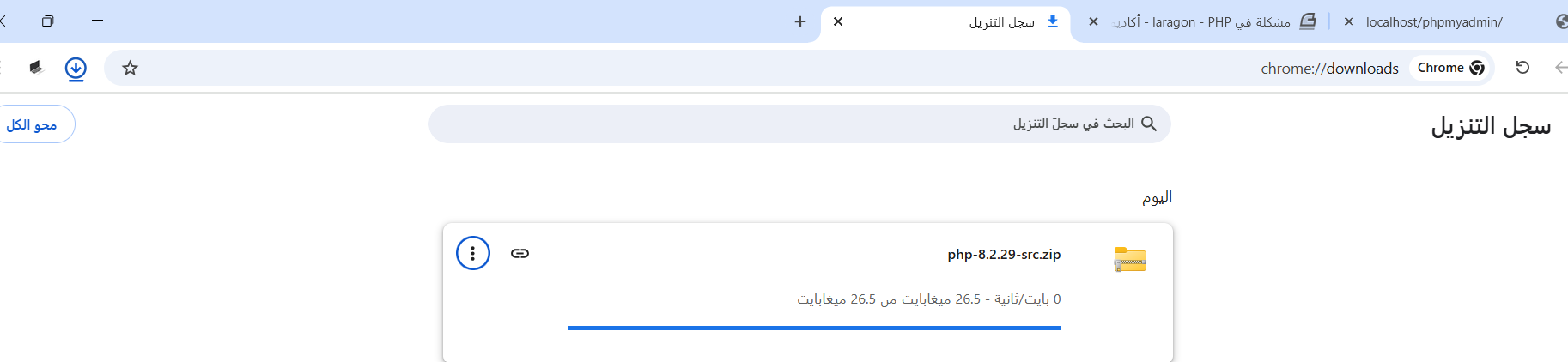The image size is (1568, 362).
Task: Close the localhost/phpmyadmin tab
Action: tap(1349, 21)
